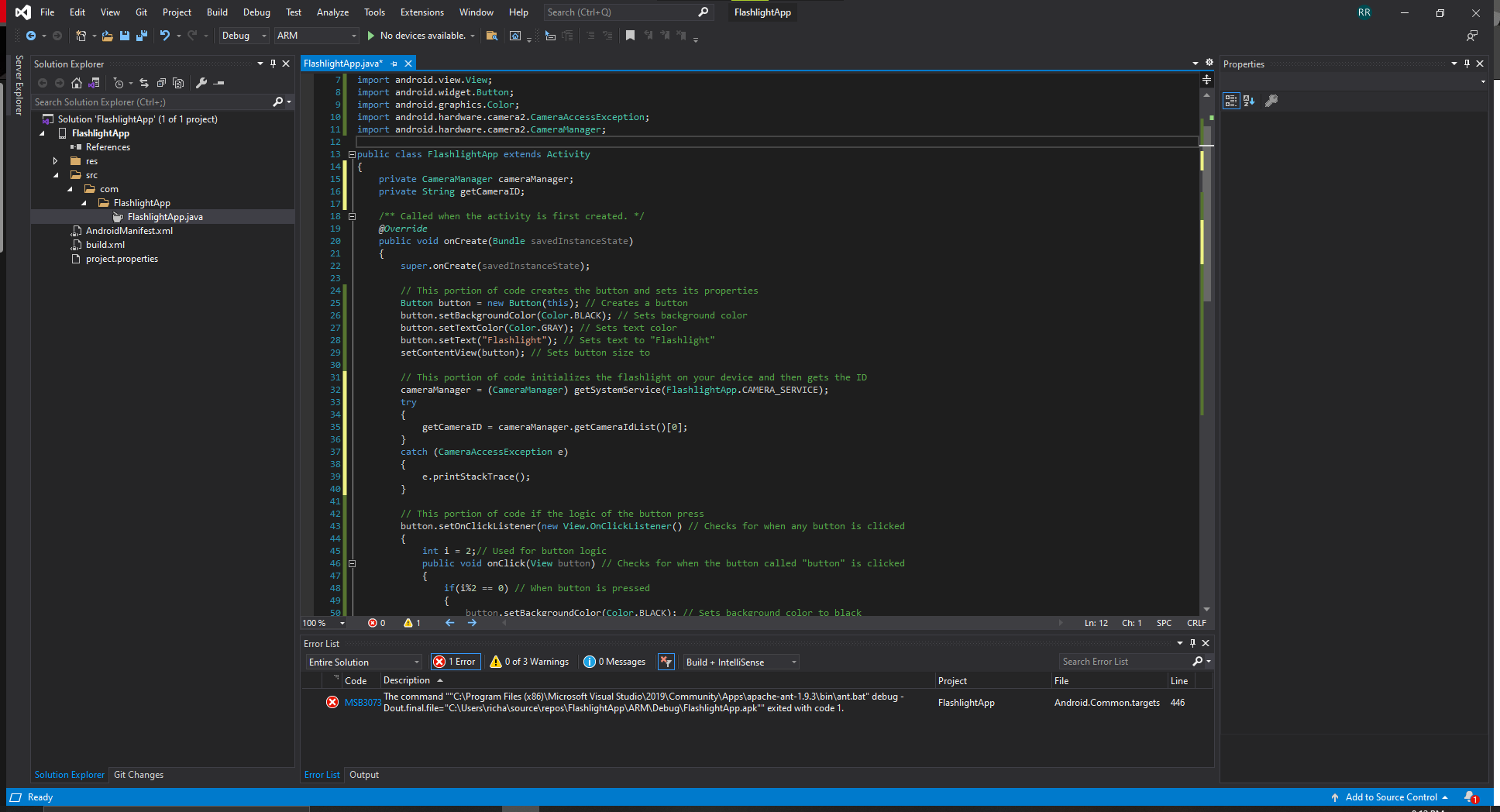The height and width of the screenshot is (812, 1500).
Task: Open the Toggle Bookmark icon
Action: [631, 36]
